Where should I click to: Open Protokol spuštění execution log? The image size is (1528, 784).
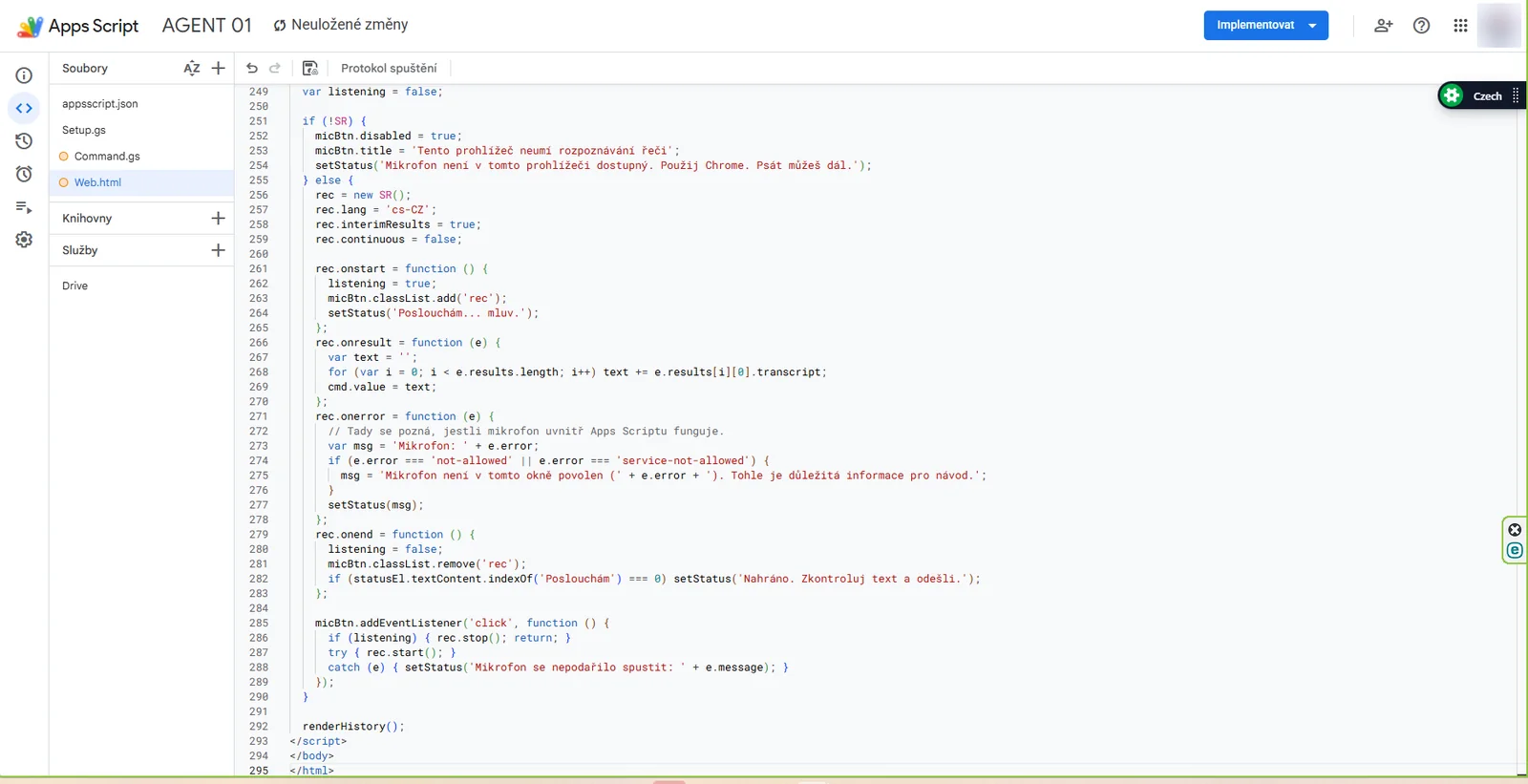389,68
